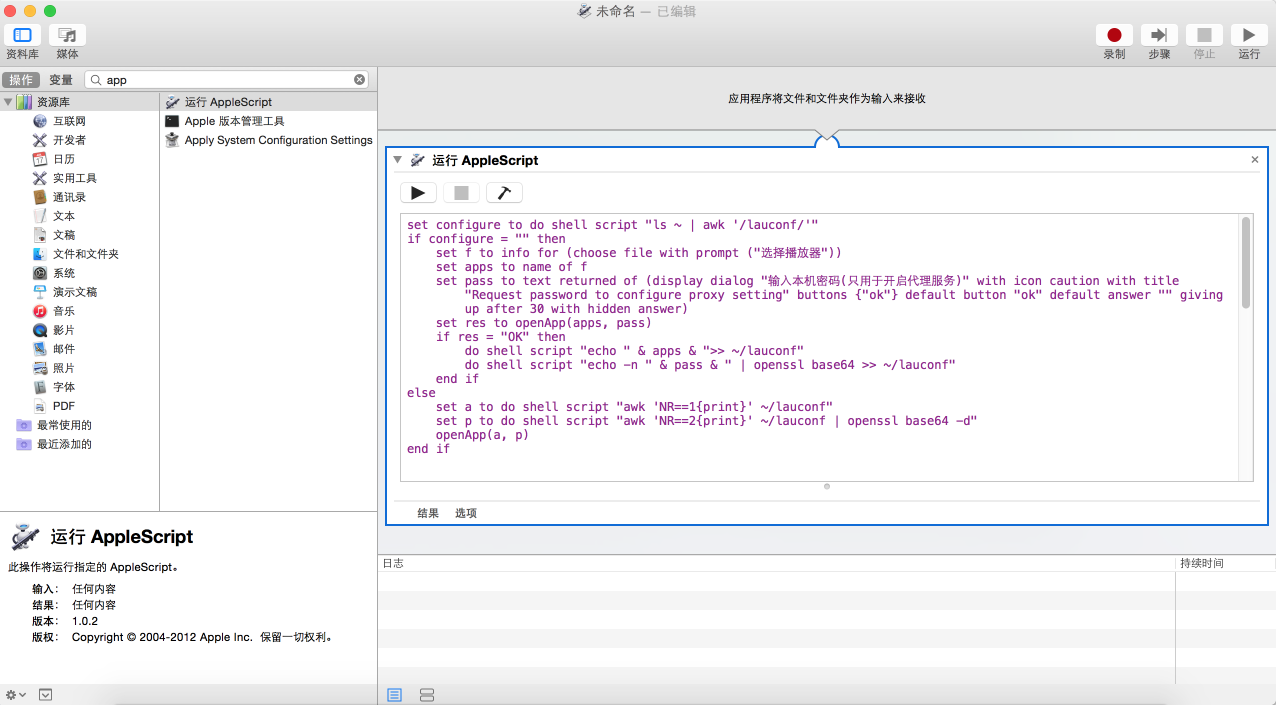Click the red 录制 record button
The image size is (1276, 705).
1114,35
